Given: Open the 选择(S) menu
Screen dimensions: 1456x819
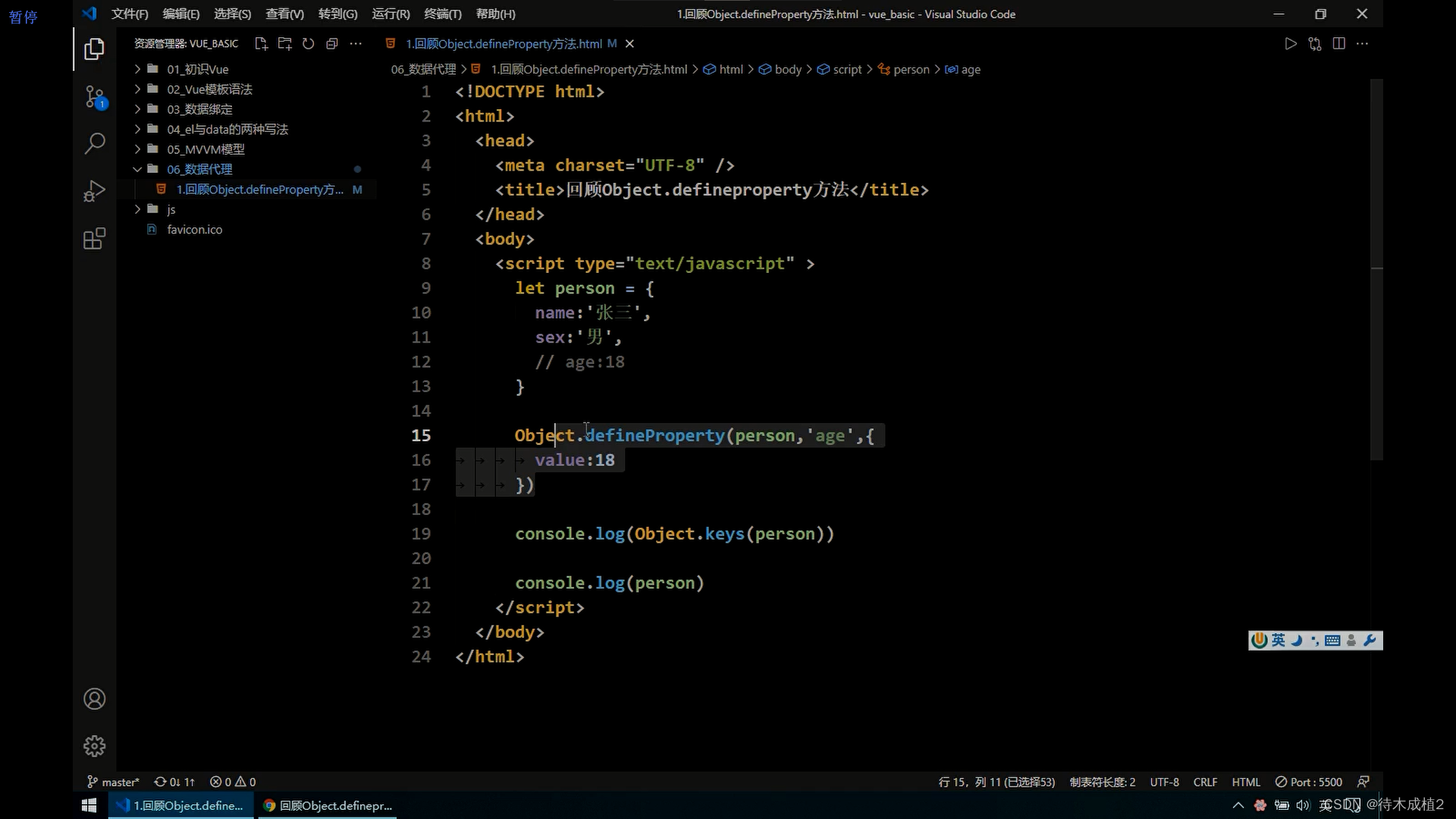Looking at the screenshot, I should coord(233,14).
